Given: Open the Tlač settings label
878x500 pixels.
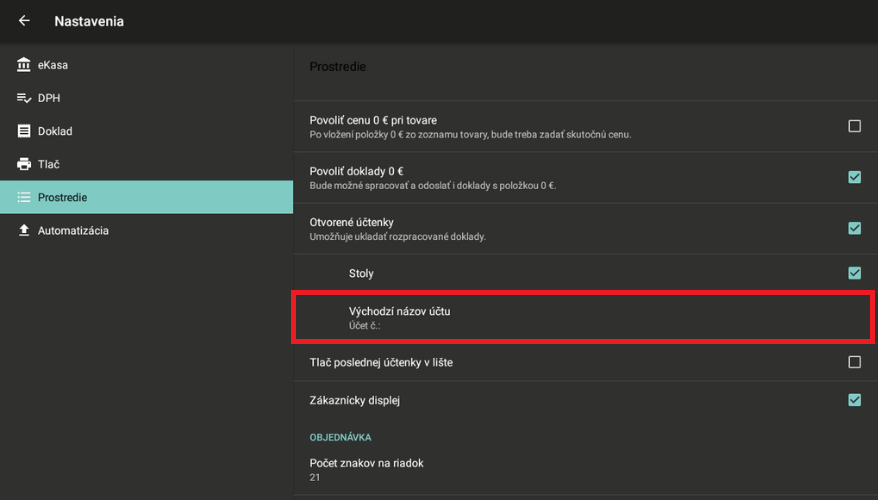Looking at the screenshot, I should (x=50, y=164).
